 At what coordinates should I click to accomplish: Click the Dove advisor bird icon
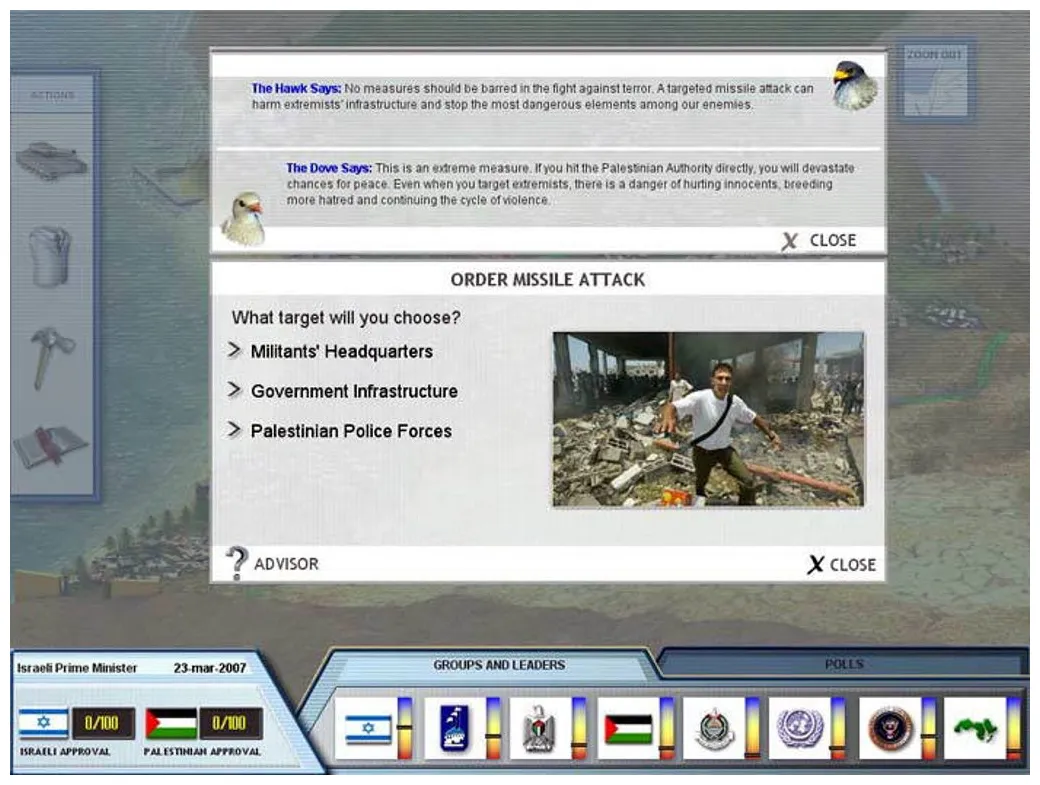[243, 219]
